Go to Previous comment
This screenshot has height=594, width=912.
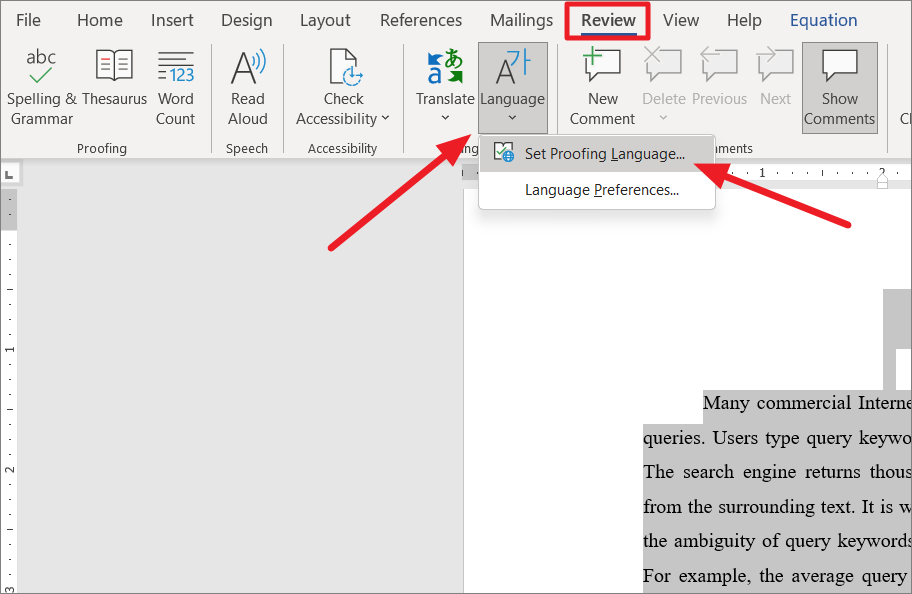point(719,79)
